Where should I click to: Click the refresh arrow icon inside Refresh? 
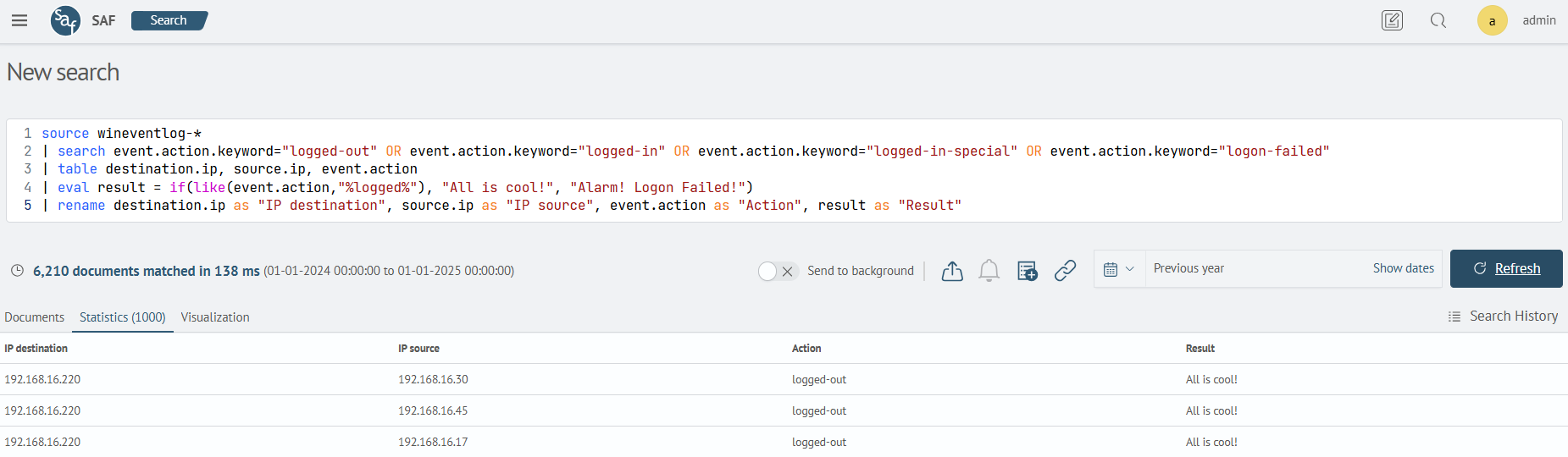point(1480,268)
